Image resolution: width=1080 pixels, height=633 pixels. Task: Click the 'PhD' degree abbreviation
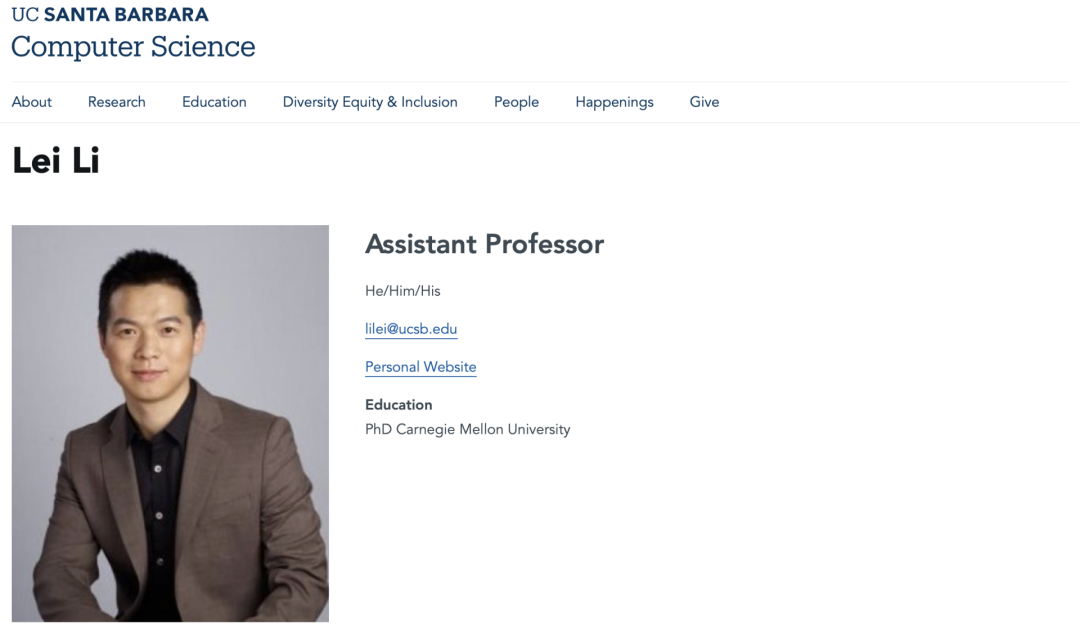point(378,429)
